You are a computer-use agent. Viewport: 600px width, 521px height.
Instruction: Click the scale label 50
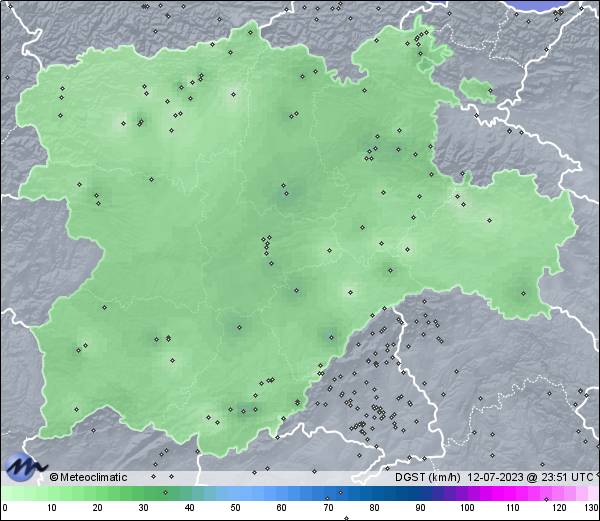235,508
